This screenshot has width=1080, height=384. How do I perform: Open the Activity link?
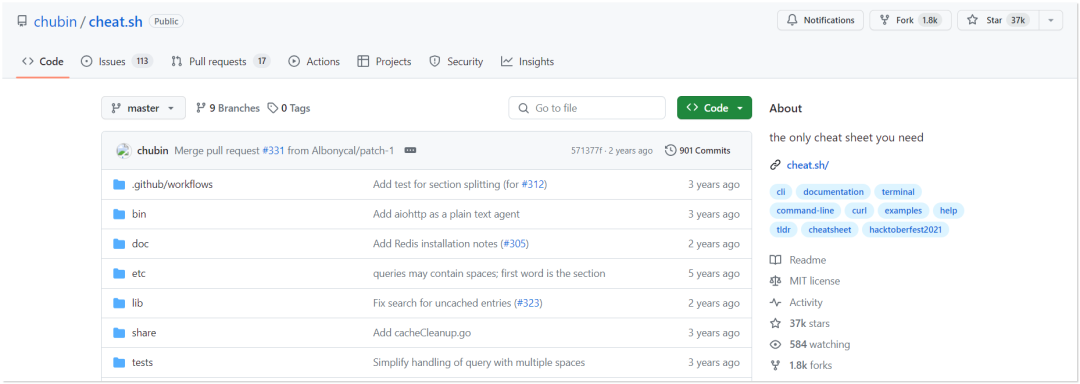click(796, 302)
